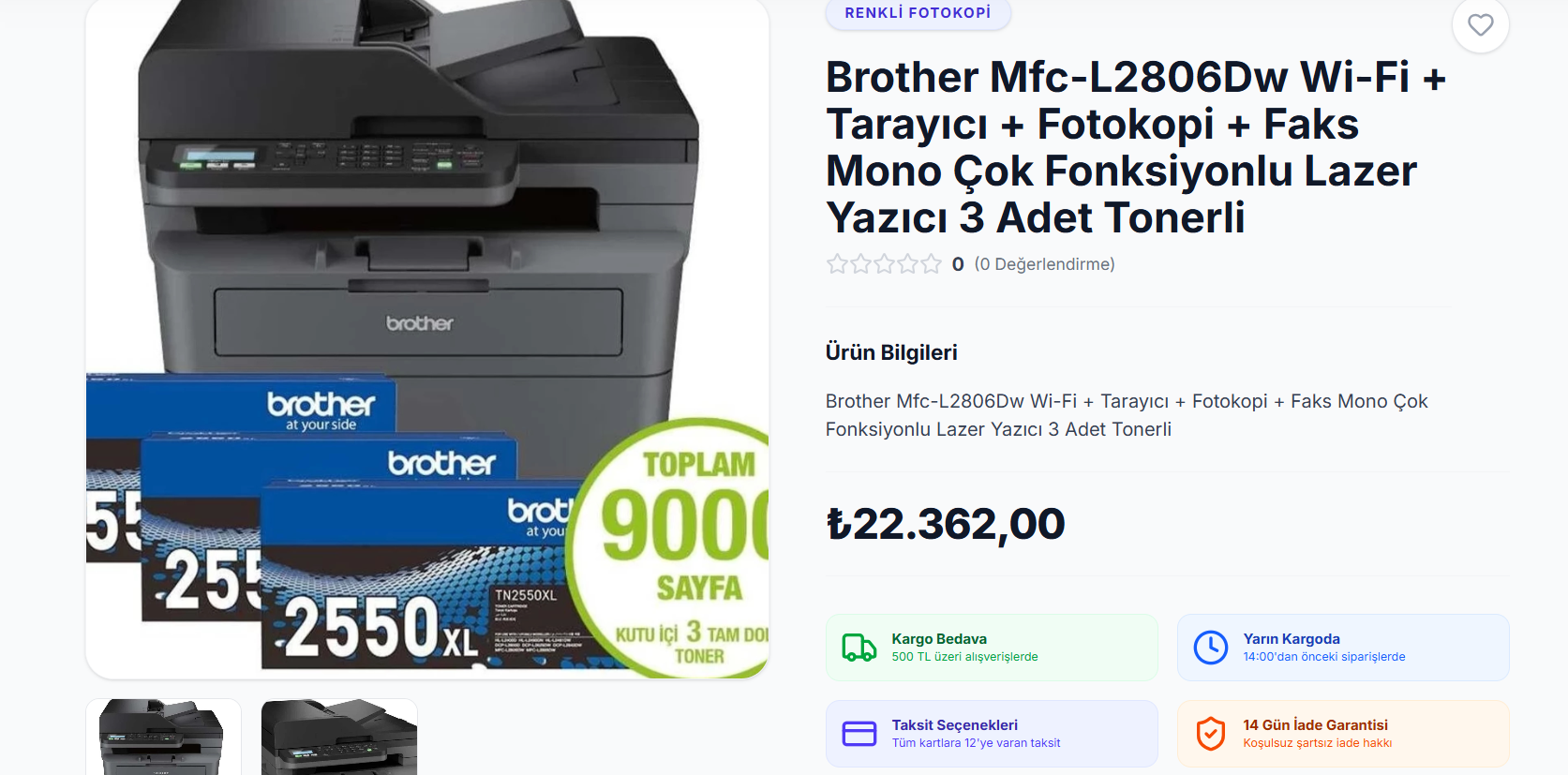Viewport: 1568px width, 775px height.
Task: Open the 0 Değerlendirme reviews link
Action: (x=1044, y=264)
